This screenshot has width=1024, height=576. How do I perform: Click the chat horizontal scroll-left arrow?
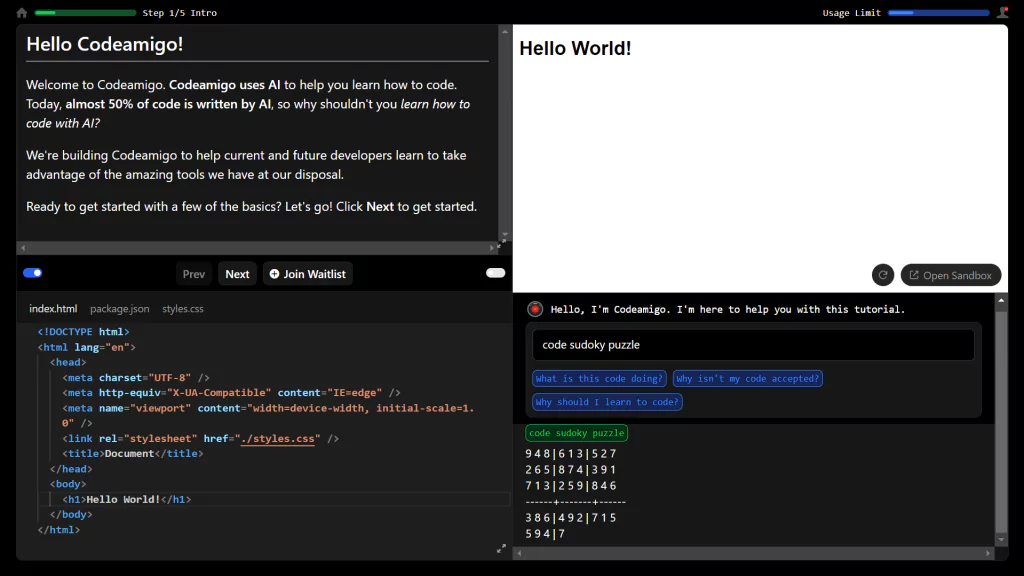click(x=520, y=553)
